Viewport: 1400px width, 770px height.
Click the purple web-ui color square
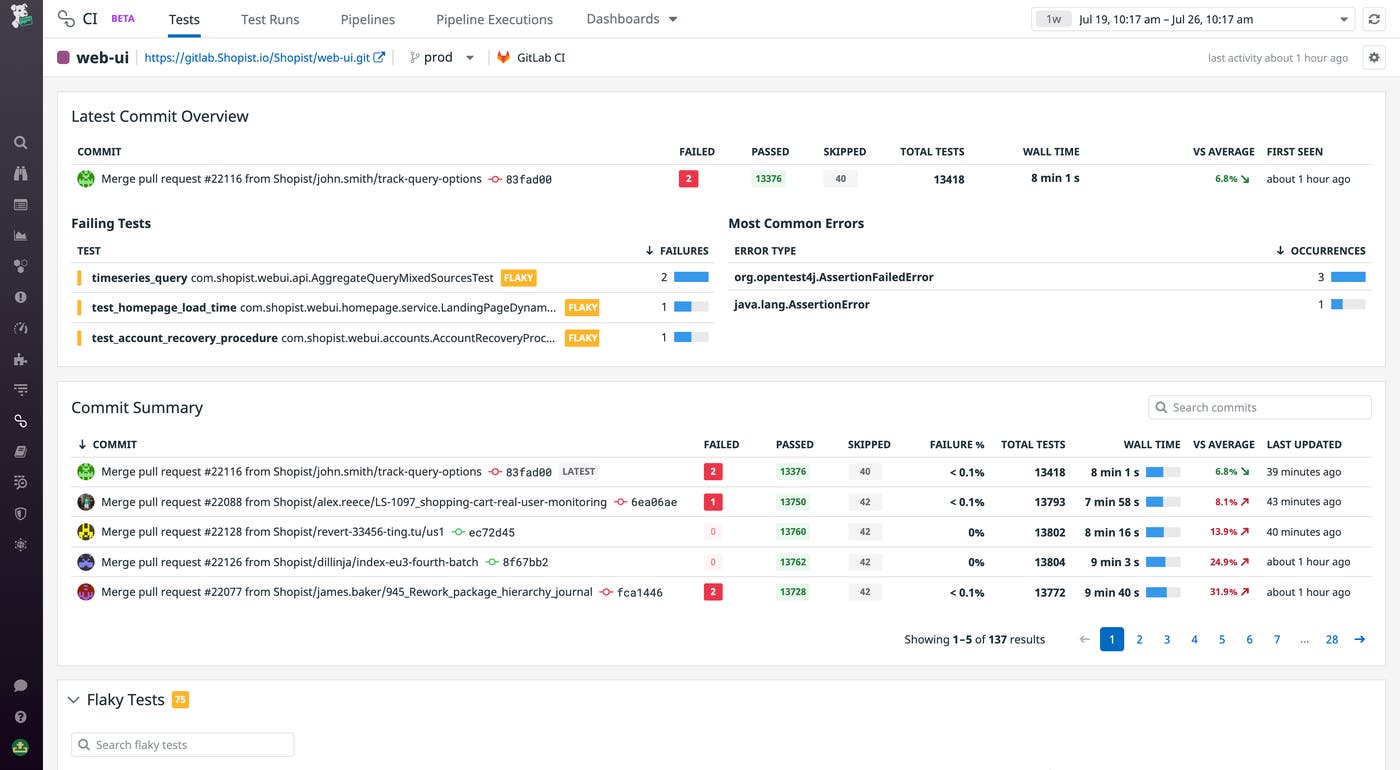point(64,58)
